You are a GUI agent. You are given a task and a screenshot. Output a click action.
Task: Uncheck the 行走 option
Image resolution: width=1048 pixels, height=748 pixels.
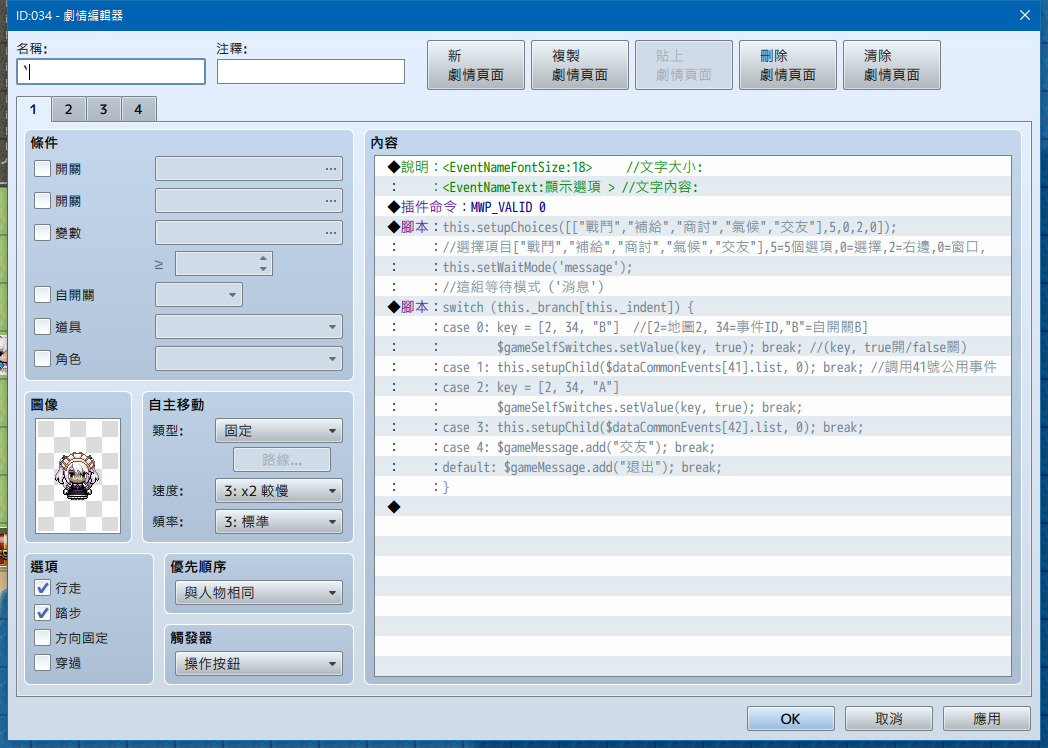(42, 588)
